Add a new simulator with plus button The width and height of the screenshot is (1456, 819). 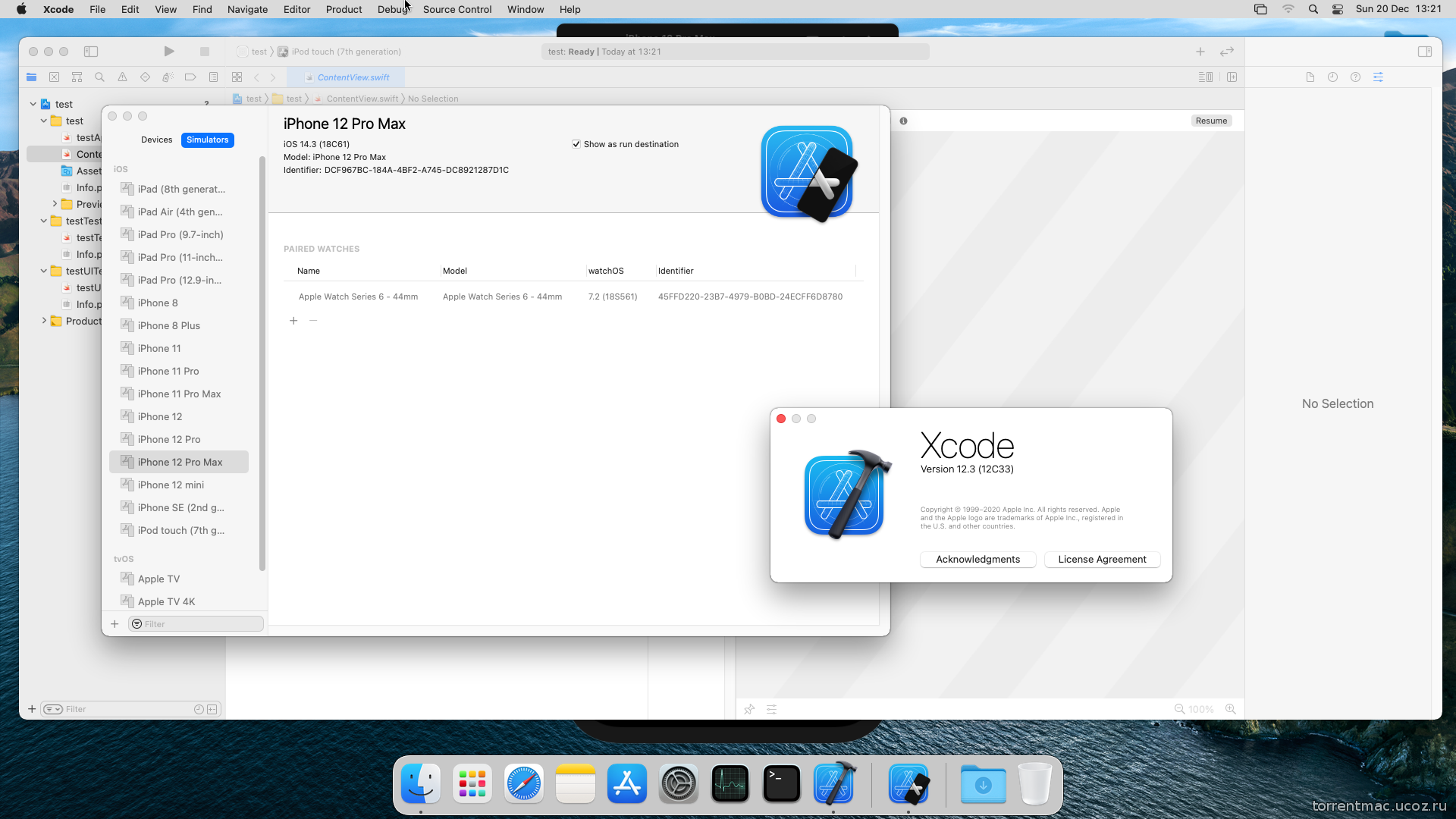click(x=115, y=624)
